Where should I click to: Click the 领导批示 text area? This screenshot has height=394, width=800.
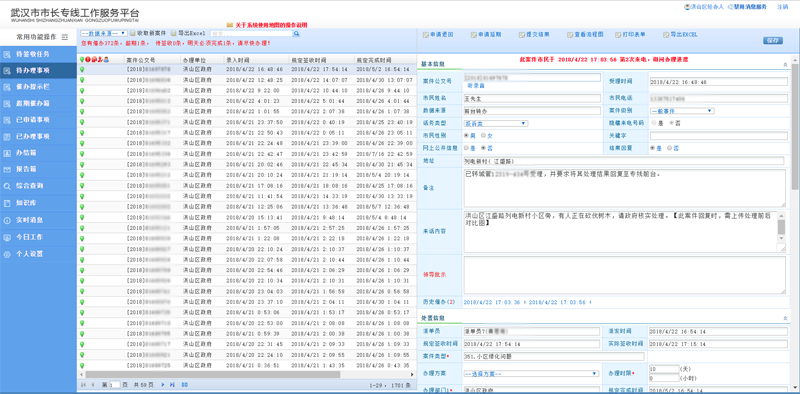pos(624,275)
